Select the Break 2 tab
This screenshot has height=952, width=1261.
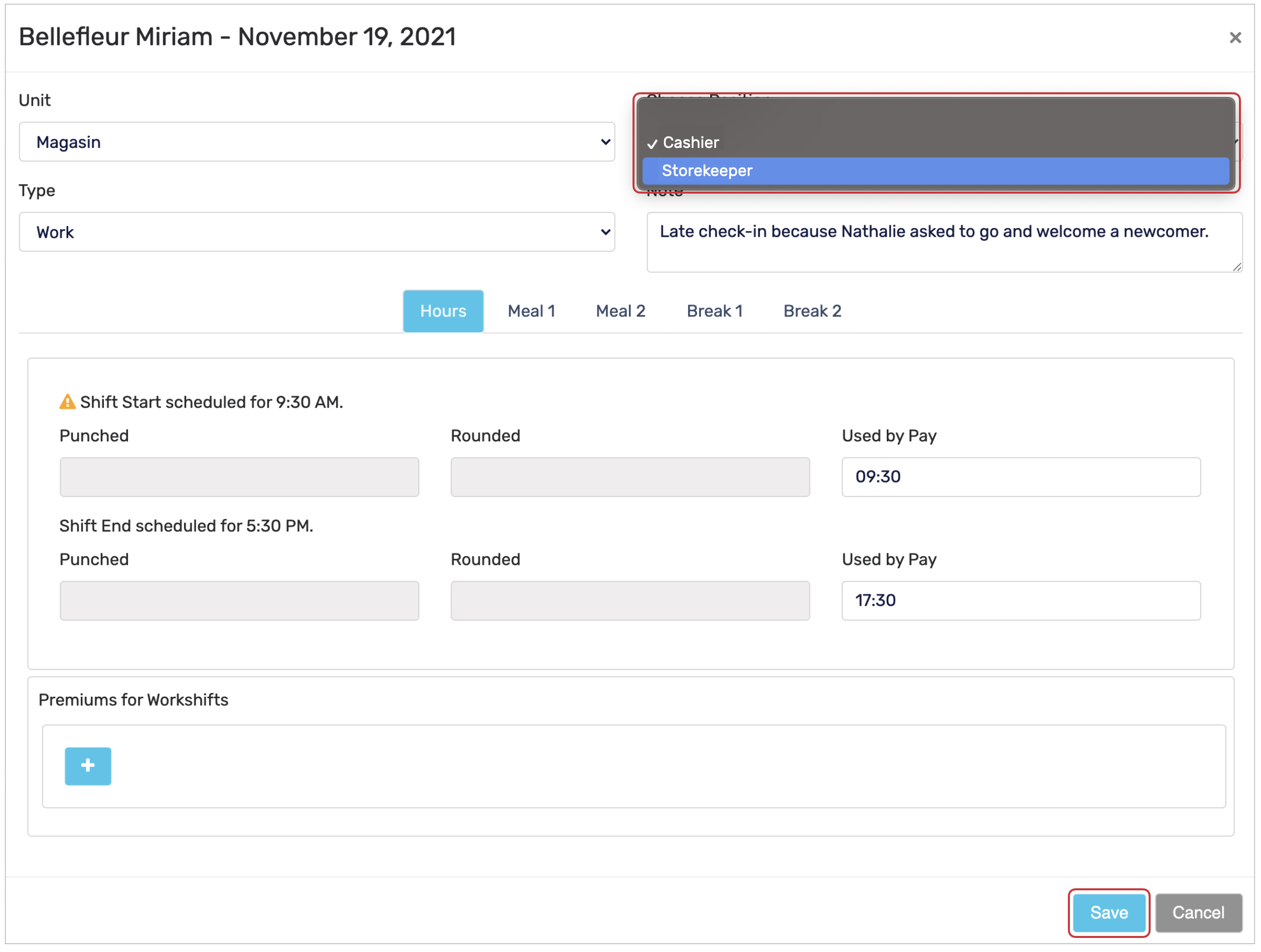(812, 311)
